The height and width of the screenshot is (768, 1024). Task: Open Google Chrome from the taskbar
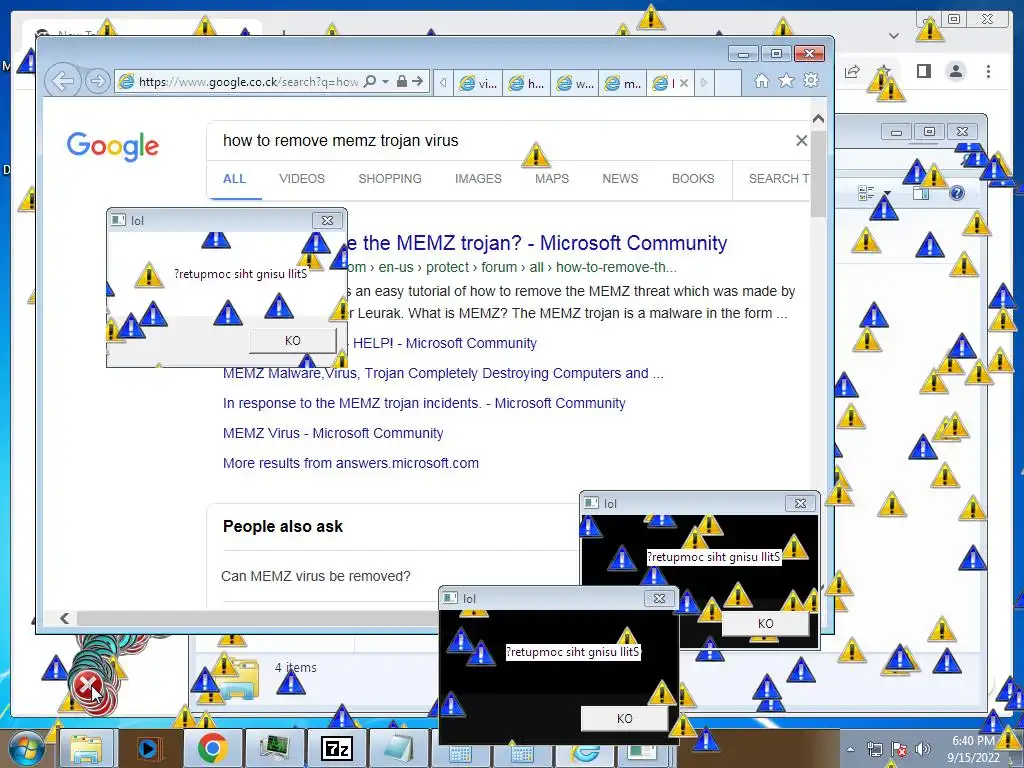click(x=212, y=749)
